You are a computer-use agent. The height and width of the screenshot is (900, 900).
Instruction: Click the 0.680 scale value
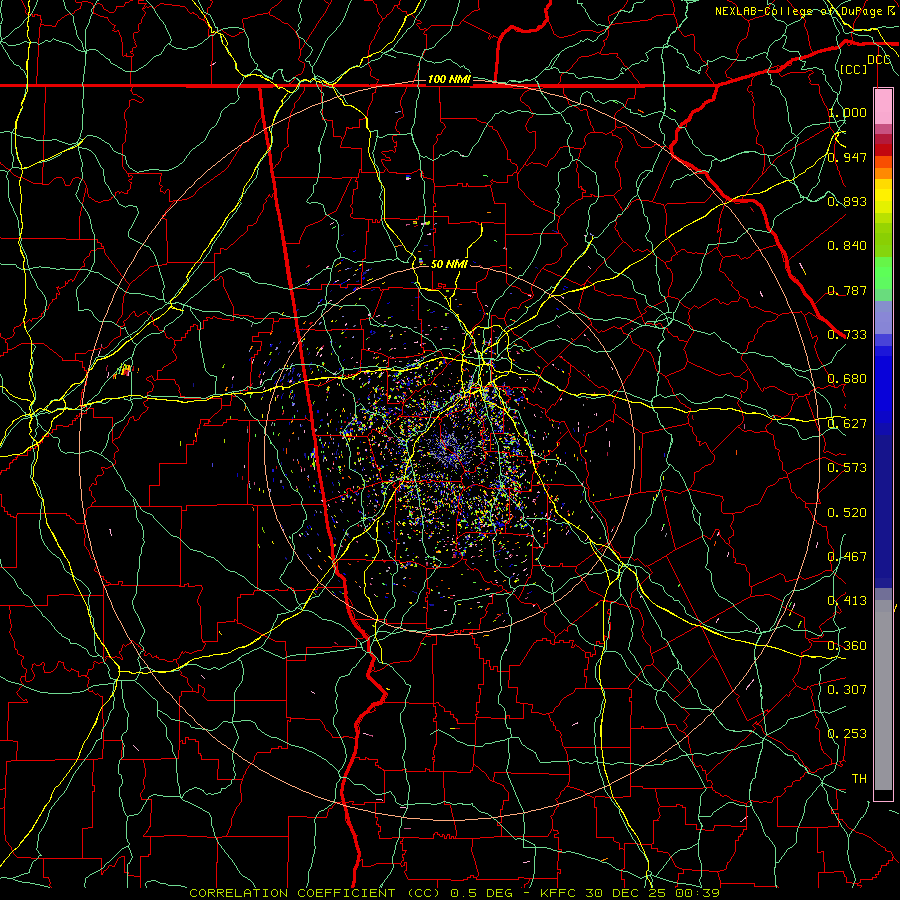coord(847,379)
